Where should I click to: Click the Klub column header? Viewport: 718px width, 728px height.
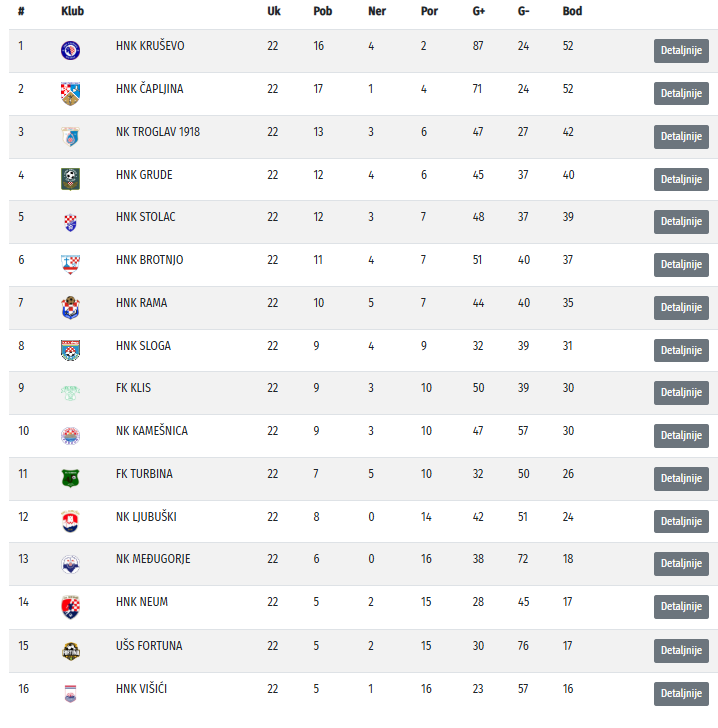click(x=73, y=12)
